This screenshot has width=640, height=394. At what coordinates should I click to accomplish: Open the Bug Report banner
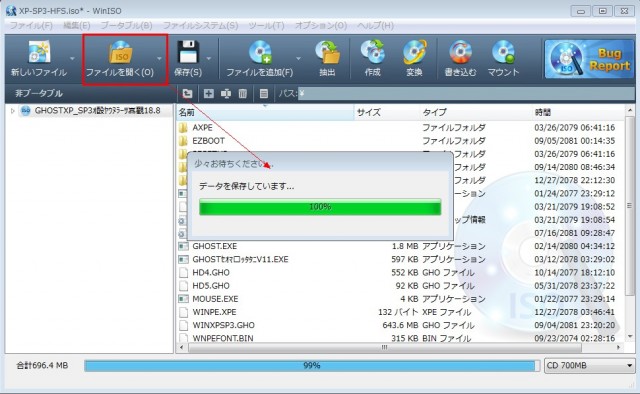coord(589,59)
